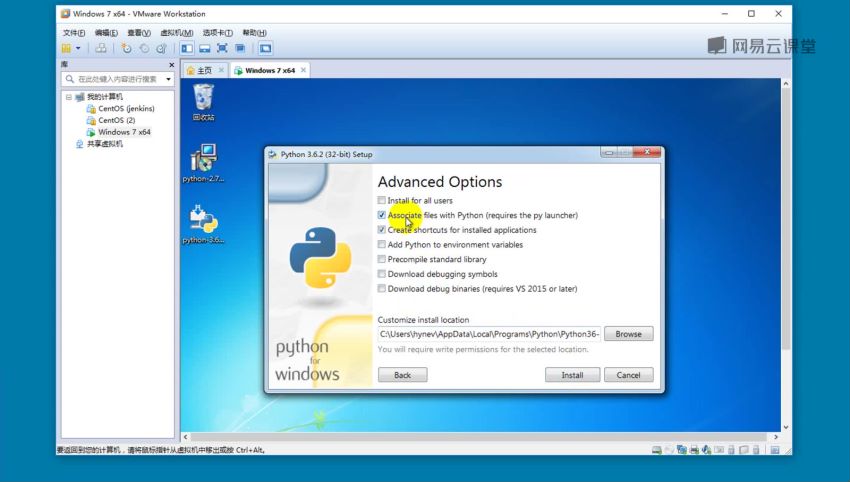Click the revert snapshot toolbar icon
This screenshot has width=850, height=482.
pos(144,48)
